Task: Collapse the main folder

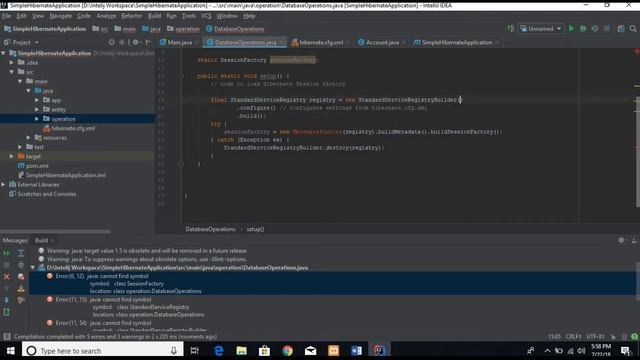Action: (x=20, y=81)
